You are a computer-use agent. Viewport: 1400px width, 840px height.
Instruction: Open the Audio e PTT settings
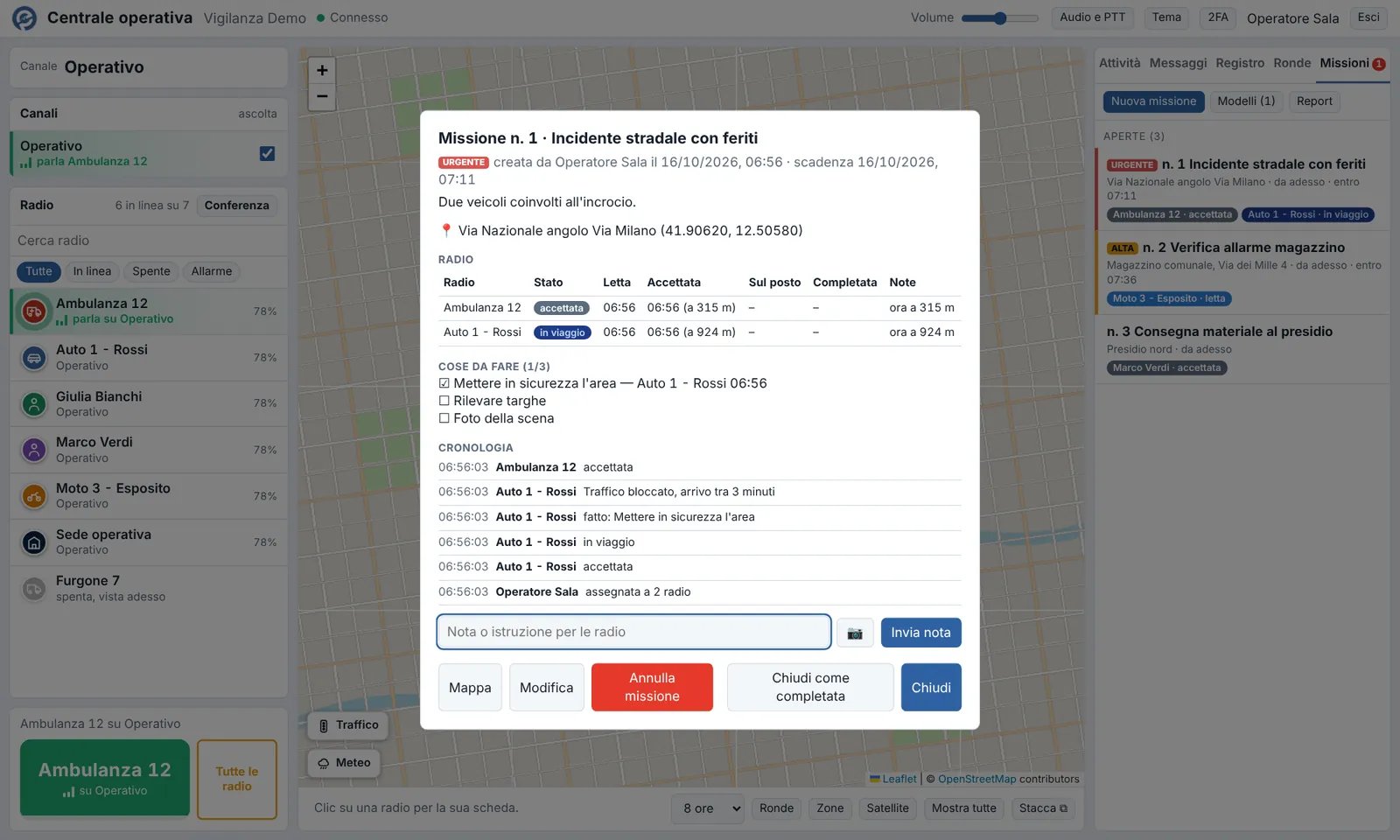coord(1092,17)
